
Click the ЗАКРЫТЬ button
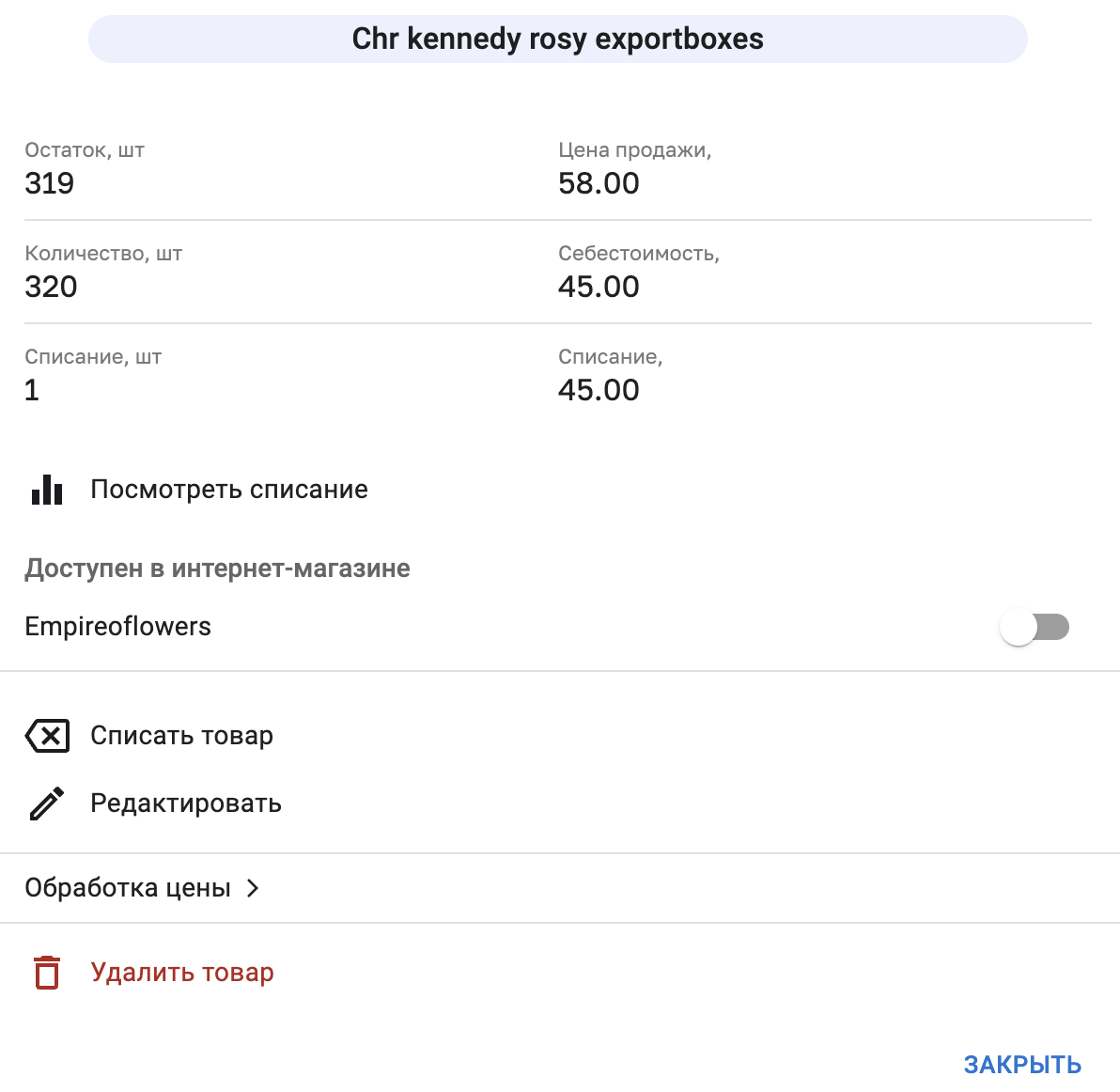point(1022,1064)
